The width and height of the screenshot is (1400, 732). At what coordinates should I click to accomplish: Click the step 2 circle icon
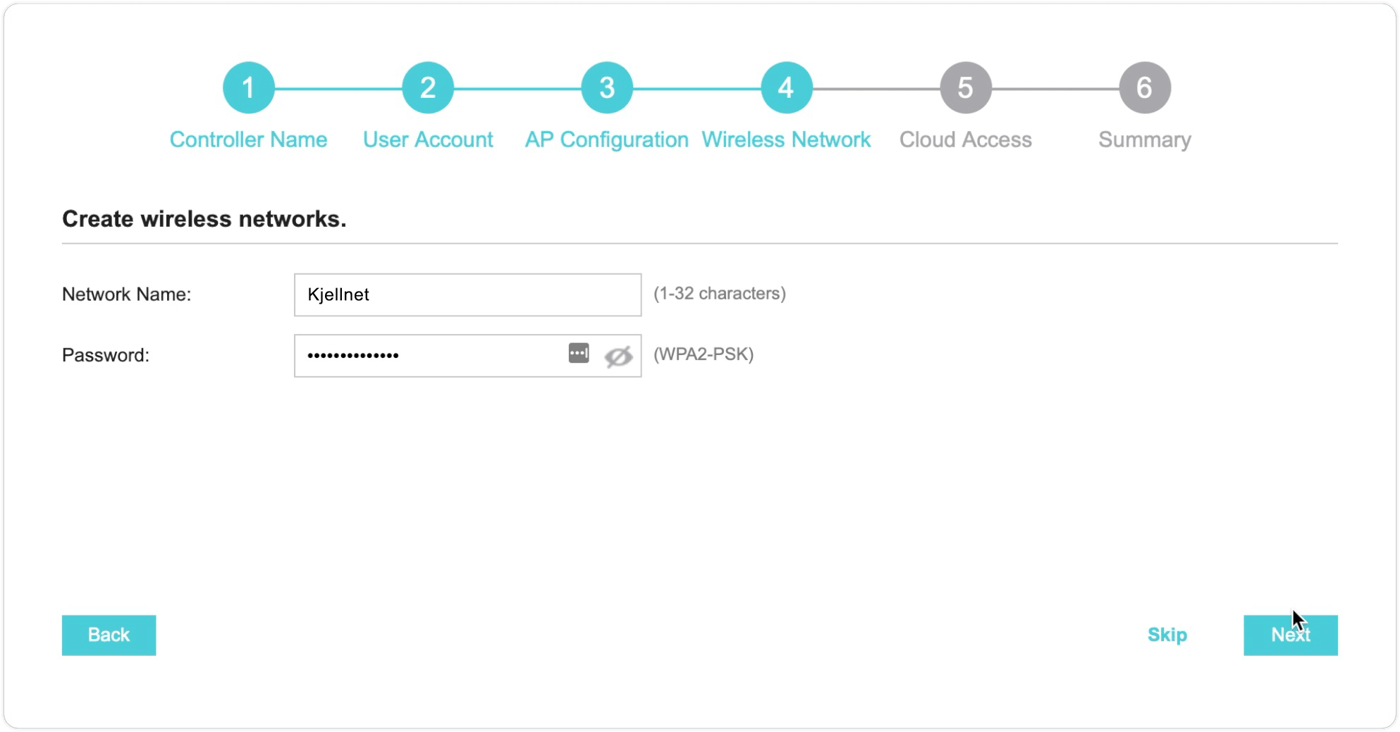click(427, 88)
